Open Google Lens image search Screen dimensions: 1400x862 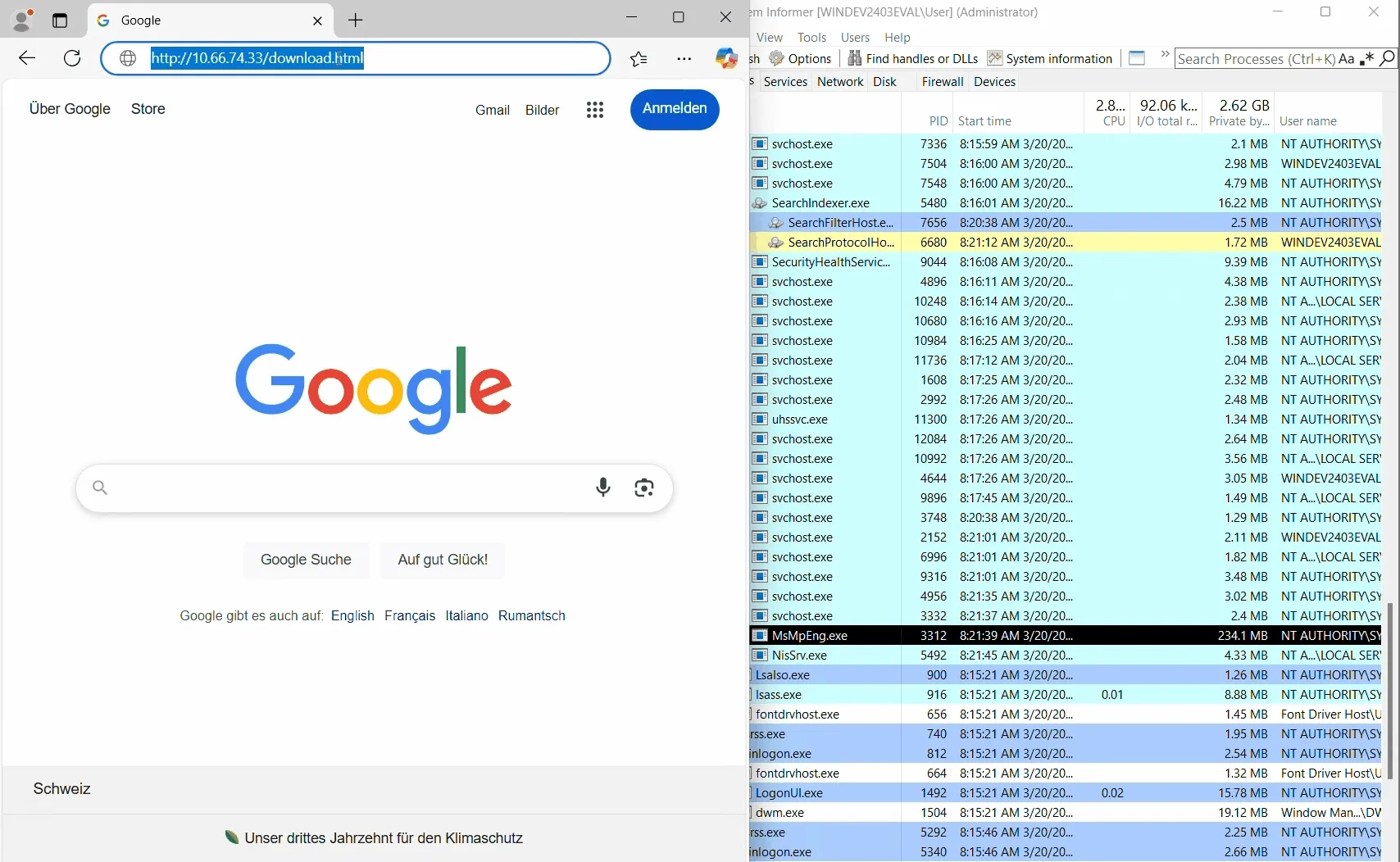pos(644,488)
